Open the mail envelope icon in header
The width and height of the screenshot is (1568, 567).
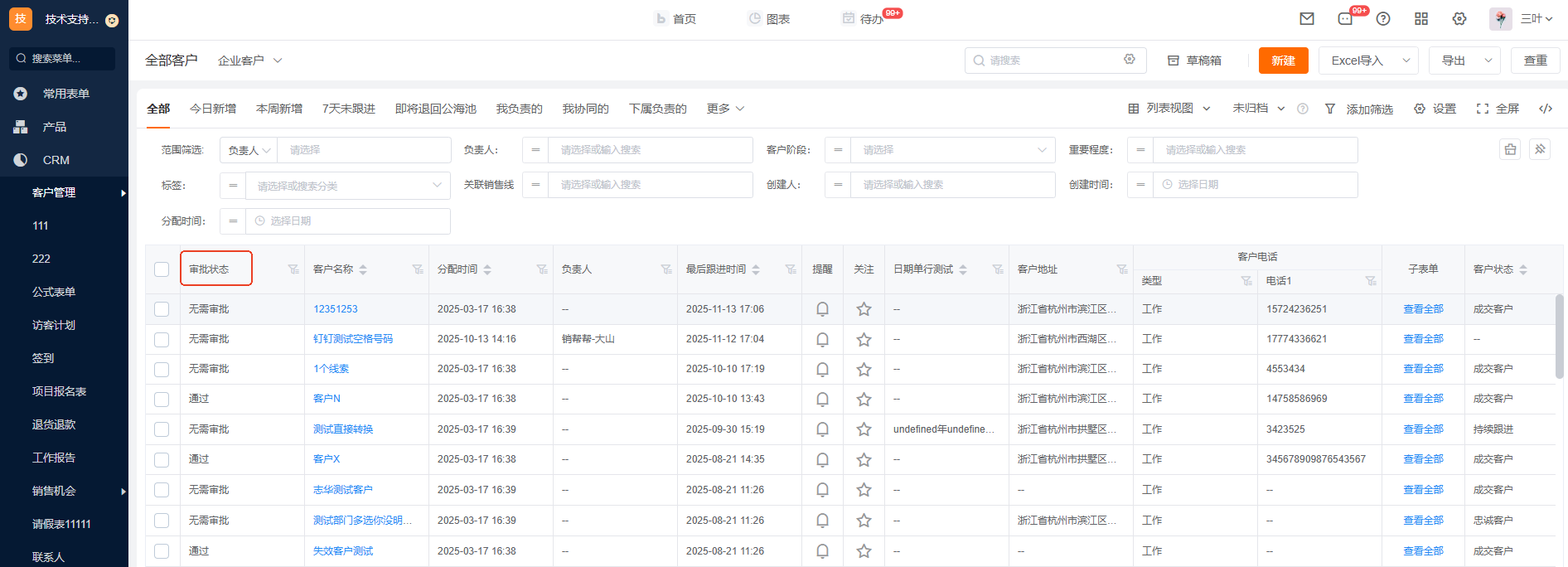tap(1307, 19)
